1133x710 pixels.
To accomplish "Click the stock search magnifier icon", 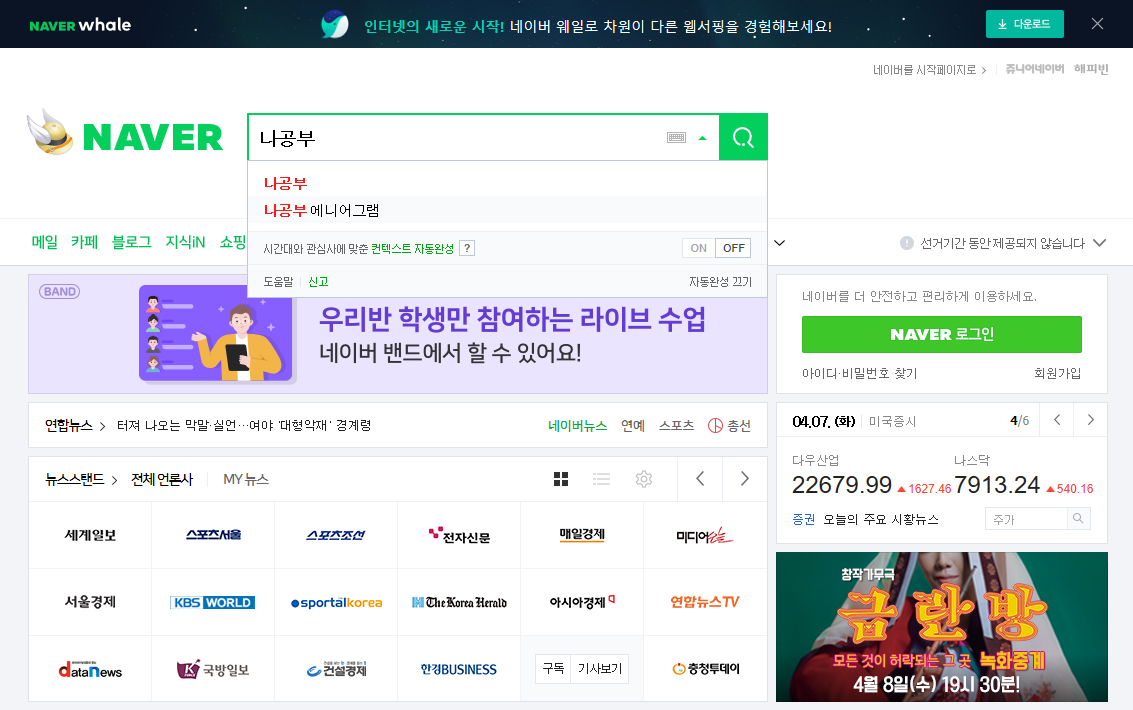I will (x=1078, y=519).
